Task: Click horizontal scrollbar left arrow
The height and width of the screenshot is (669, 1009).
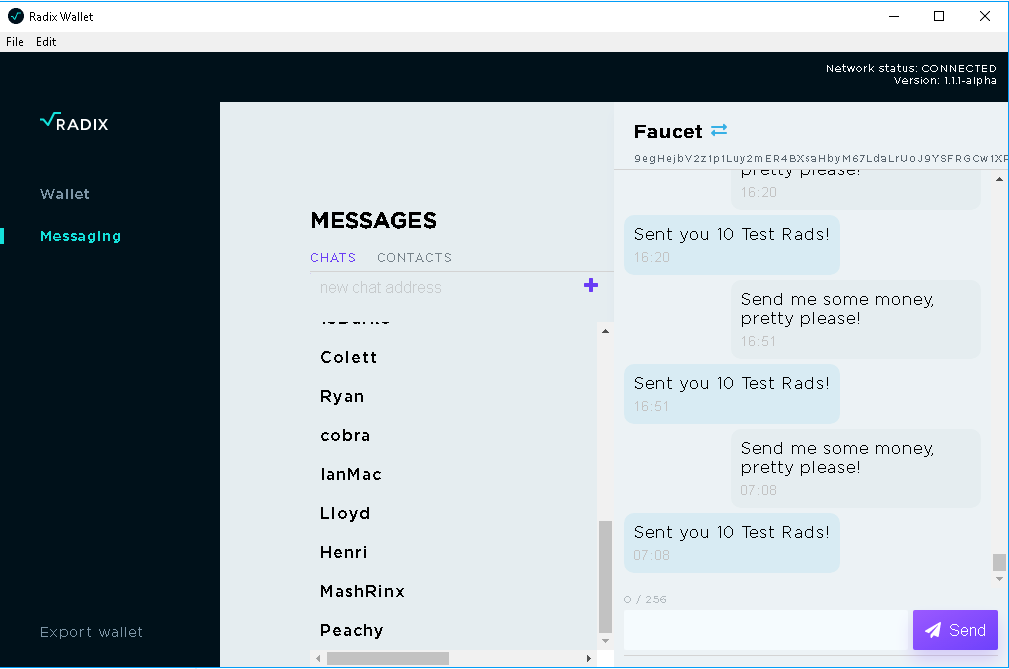Action: pyautogui.click(x=318, y=658)
